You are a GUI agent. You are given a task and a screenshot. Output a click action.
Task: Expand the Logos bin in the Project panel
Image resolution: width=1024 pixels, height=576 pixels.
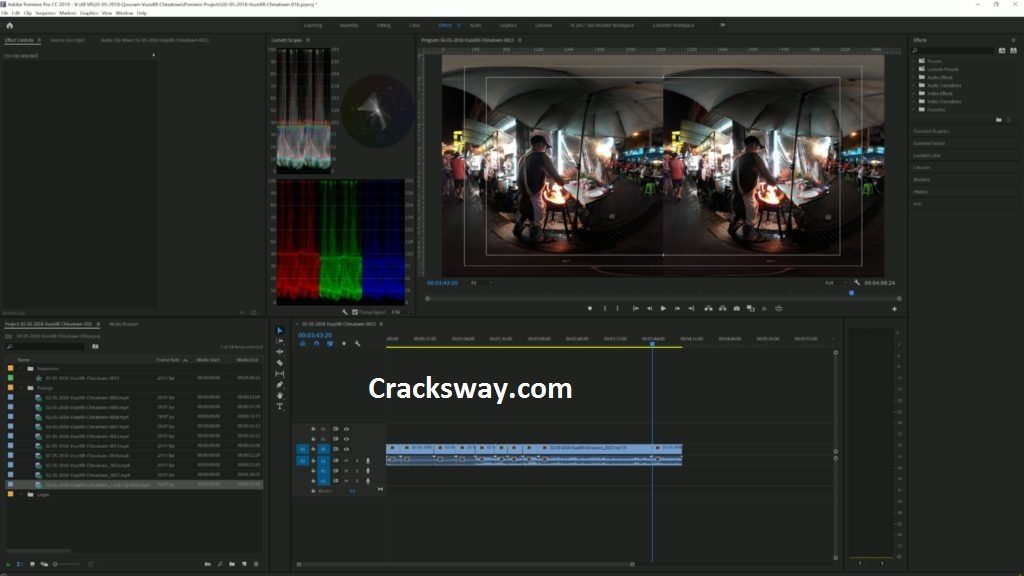(21, 494)
